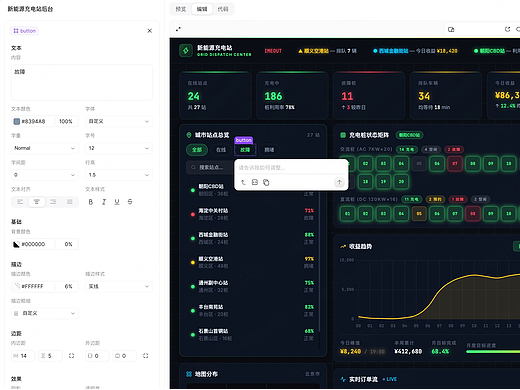Viewport: 520px width, 390px height.
Task: Toggle italic text style
Action: (104, 202)
